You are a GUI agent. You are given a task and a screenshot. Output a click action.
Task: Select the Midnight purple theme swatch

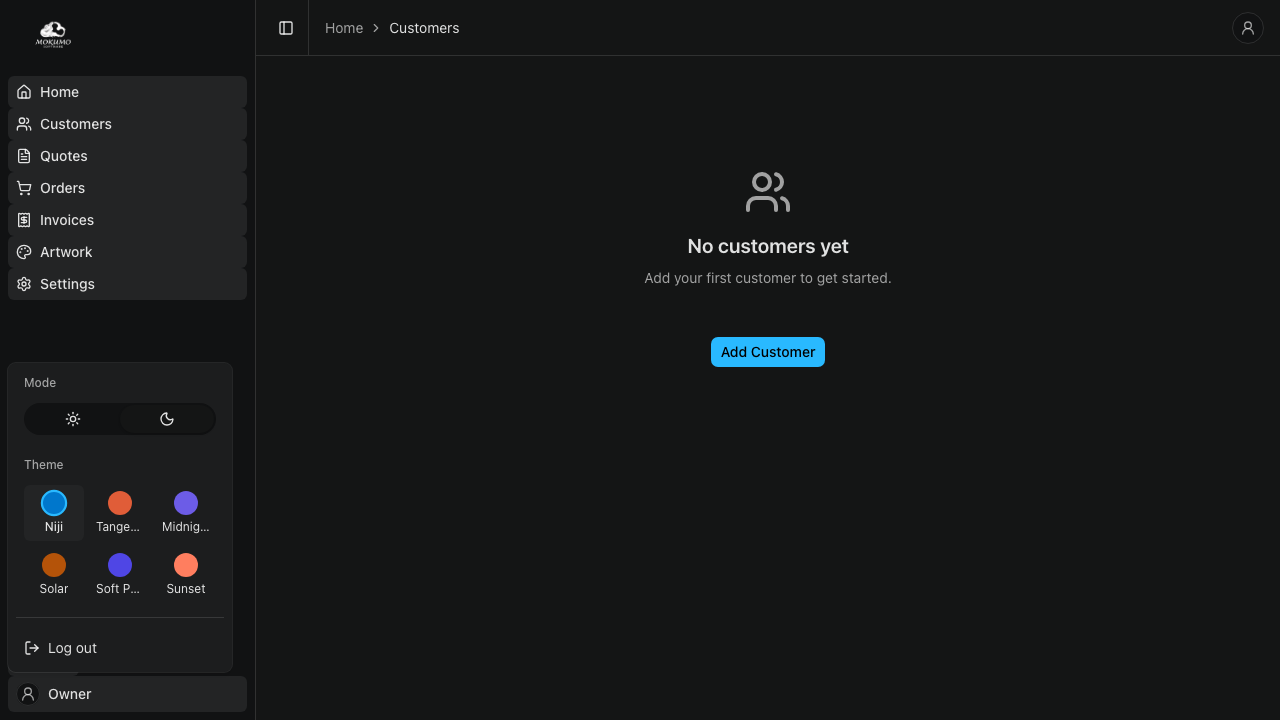[186, 503]
